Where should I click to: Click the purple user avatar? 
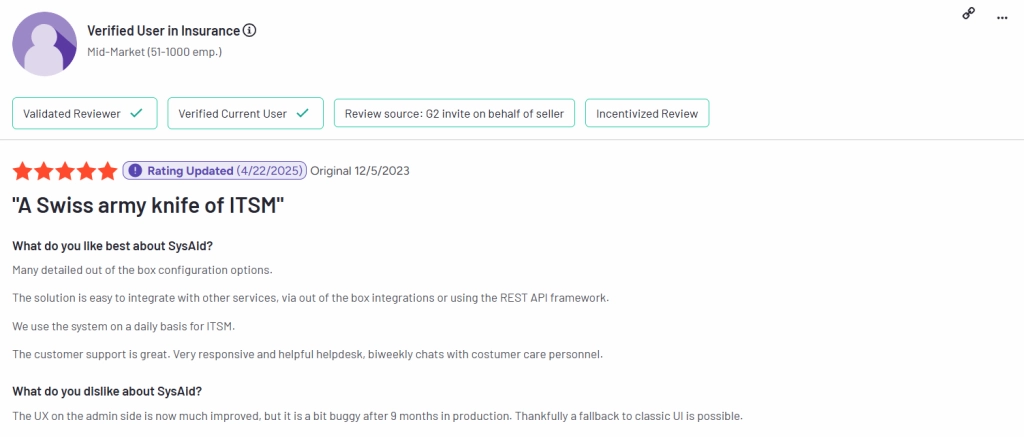(45, 44)
